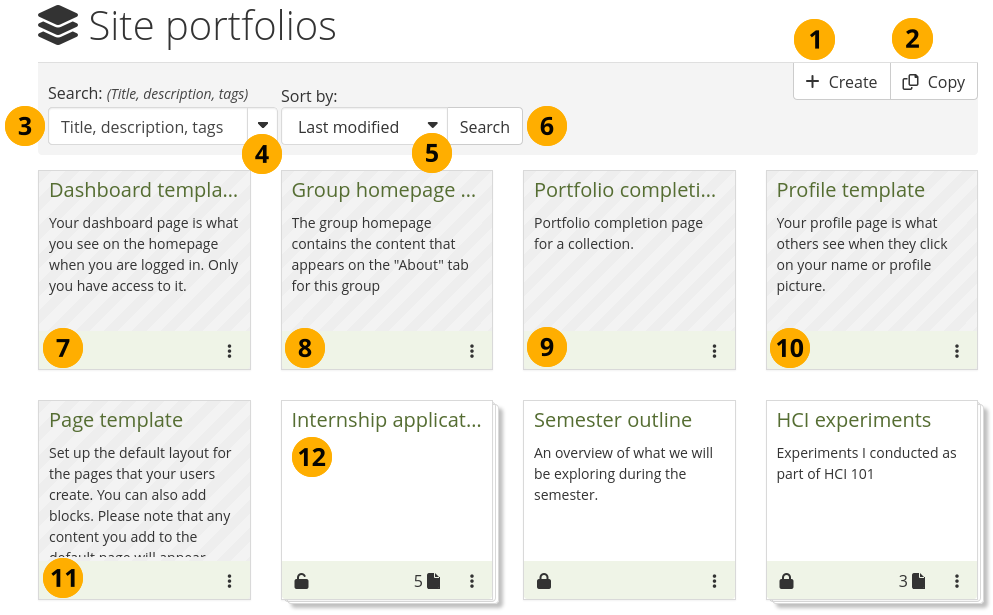Click three-dot menu on Portfolio completion card

(x=714, y=351)
